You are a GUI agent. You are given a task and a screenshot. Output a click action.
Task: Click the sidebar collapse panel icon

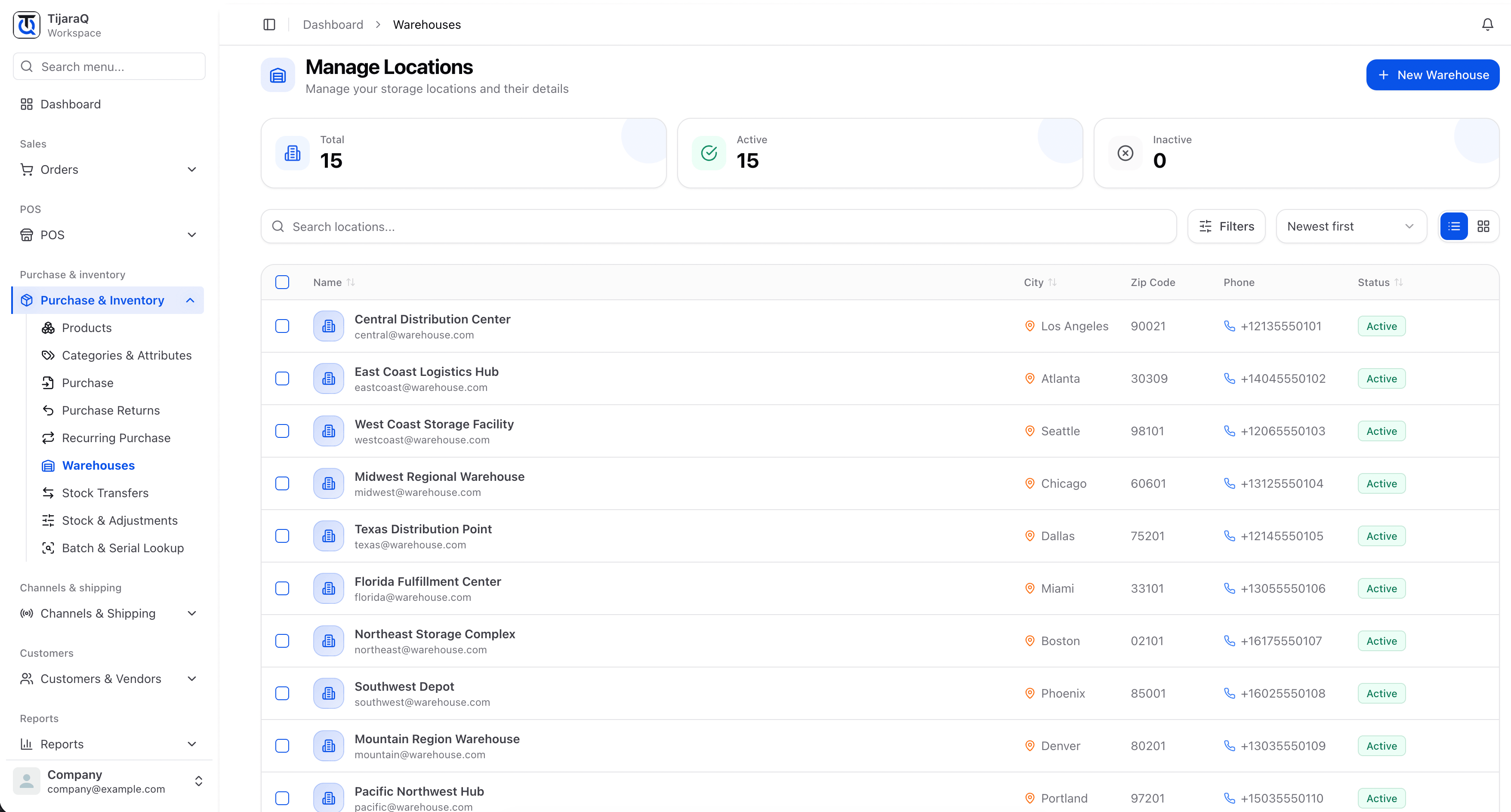[269, 25]
